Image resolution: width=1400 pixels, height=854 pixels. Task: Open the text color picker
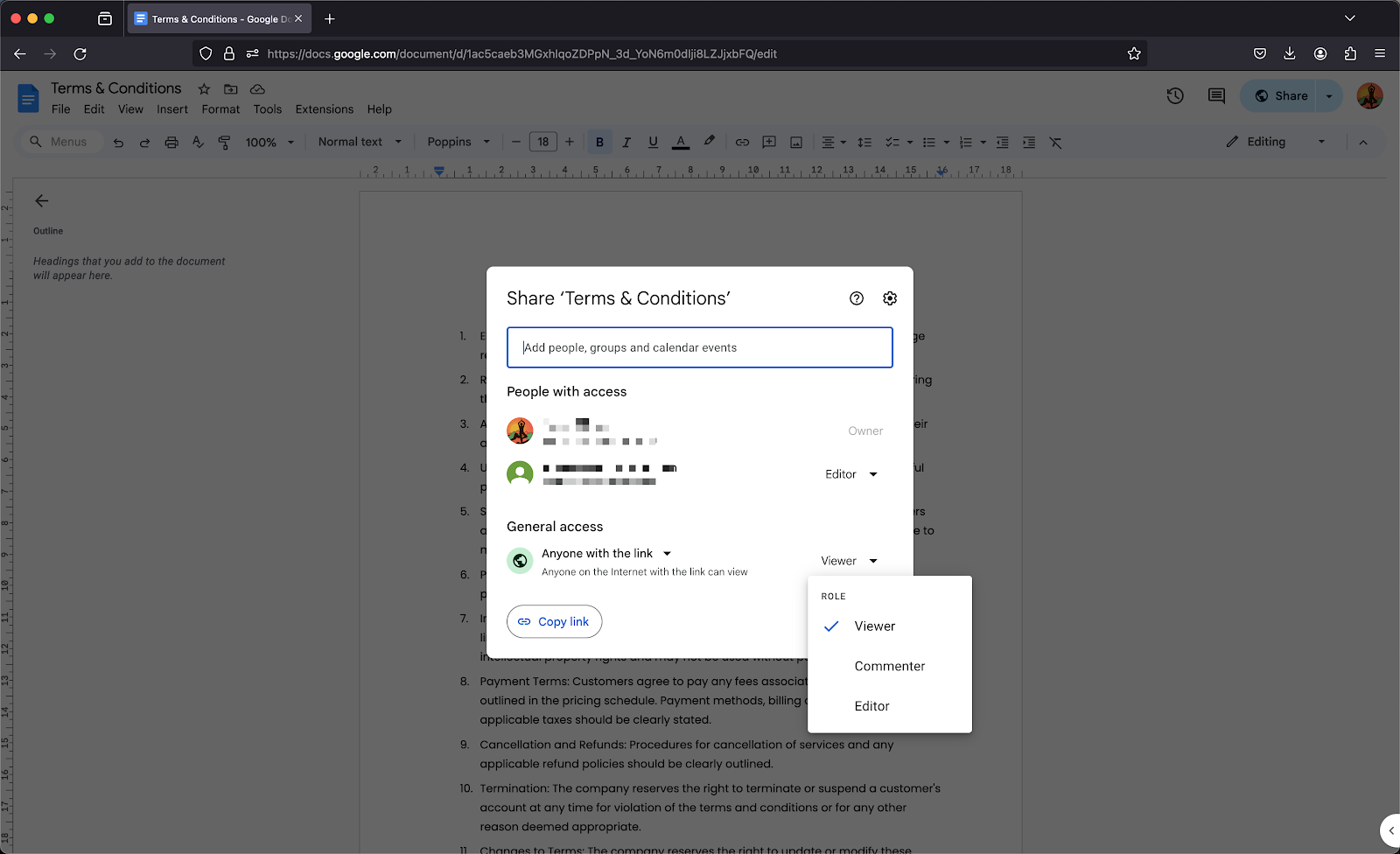(x=680, y=142)
